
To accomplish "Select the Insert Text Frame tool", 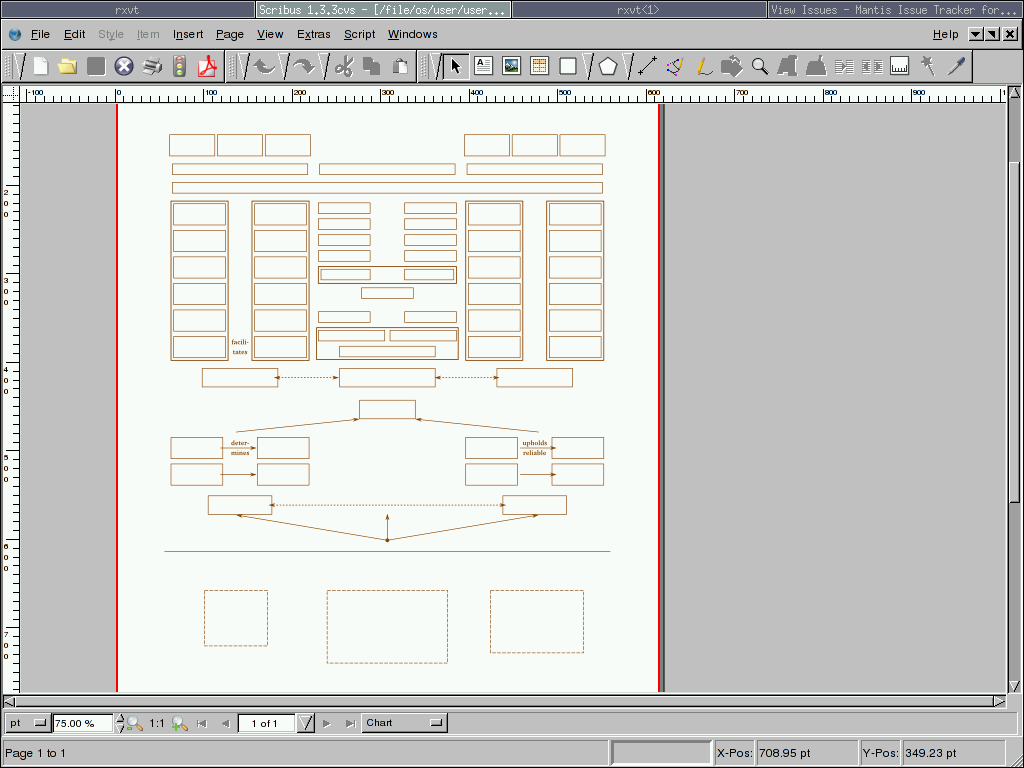I will pyautogui.click(x=484, y=67).
